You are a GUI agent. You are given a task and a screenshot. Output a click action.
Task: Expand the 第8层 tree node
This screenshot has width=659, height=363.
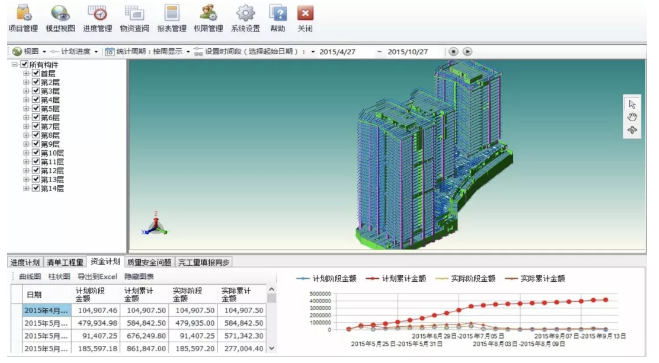[26, 135]
